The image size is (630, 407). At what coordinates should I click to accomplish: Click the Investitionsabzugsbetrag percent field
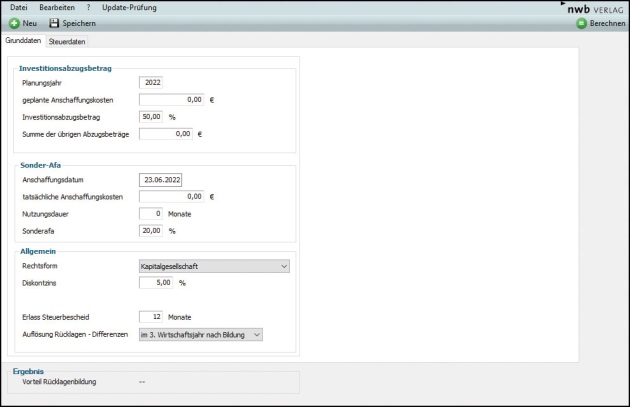click(151, 117)
